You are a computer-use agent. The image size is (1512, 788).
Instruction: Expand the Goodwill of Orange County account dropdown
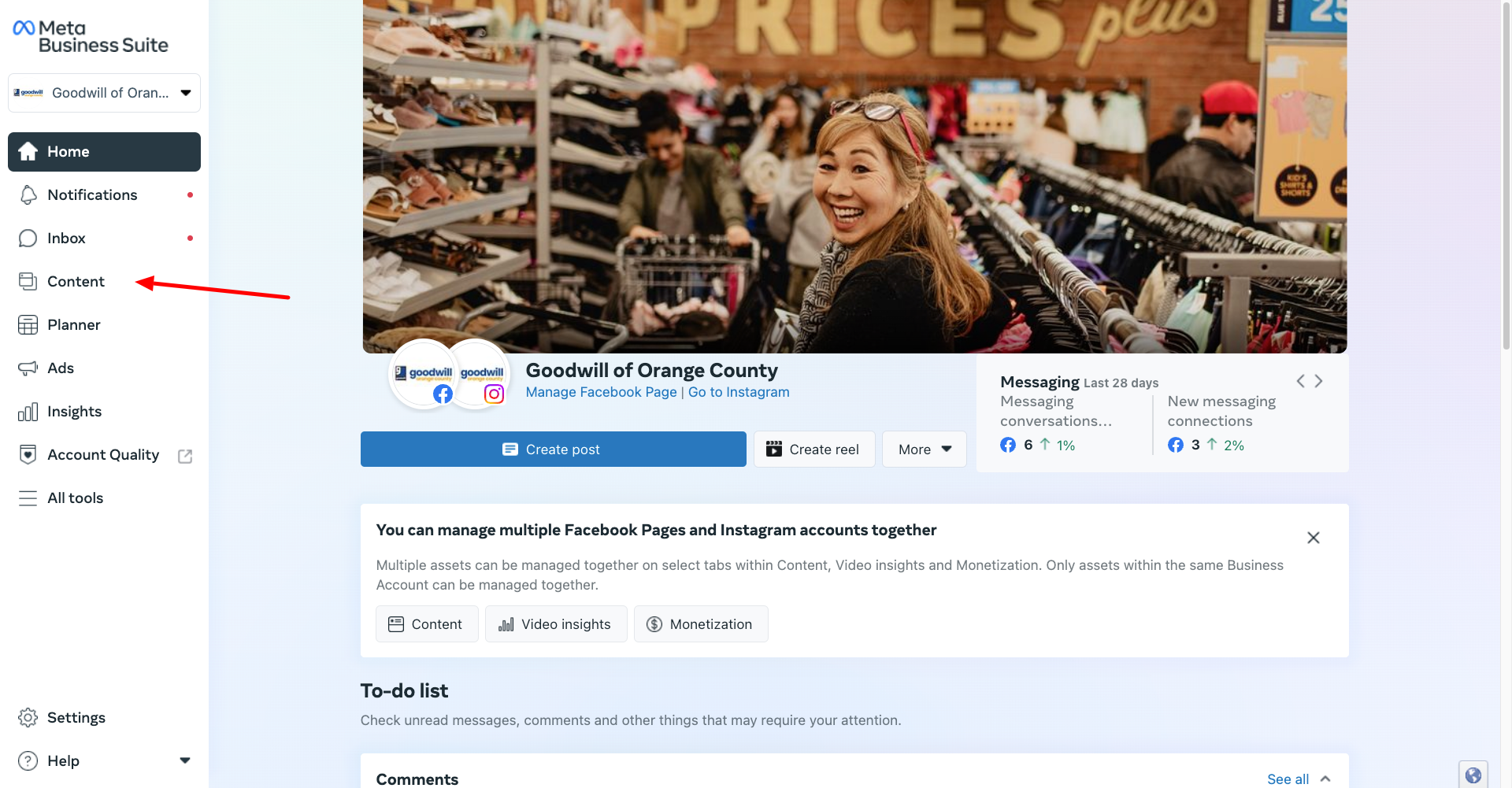[x=104, y=93]
